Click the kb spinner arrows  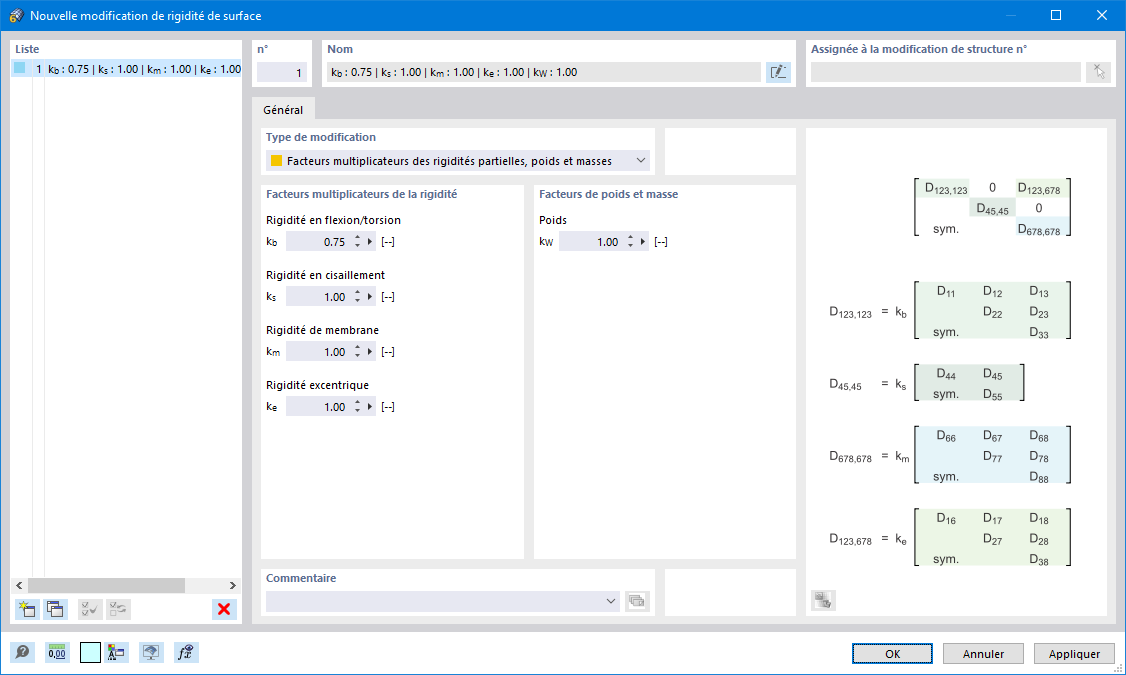click(358, 242)
